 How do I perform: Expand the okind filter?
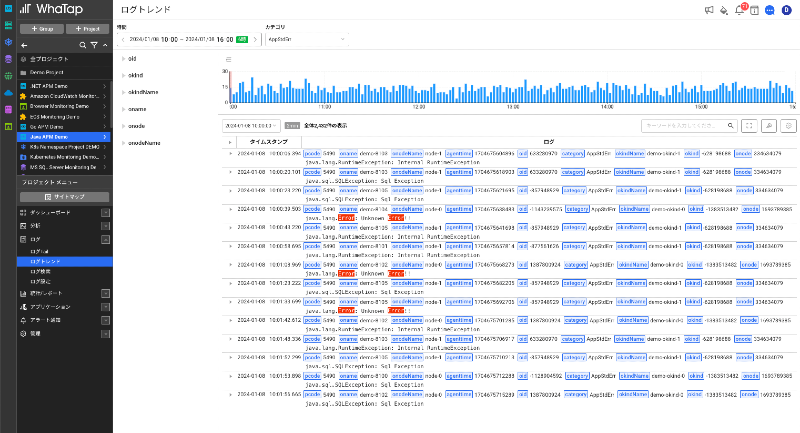[x=123, y=75]
